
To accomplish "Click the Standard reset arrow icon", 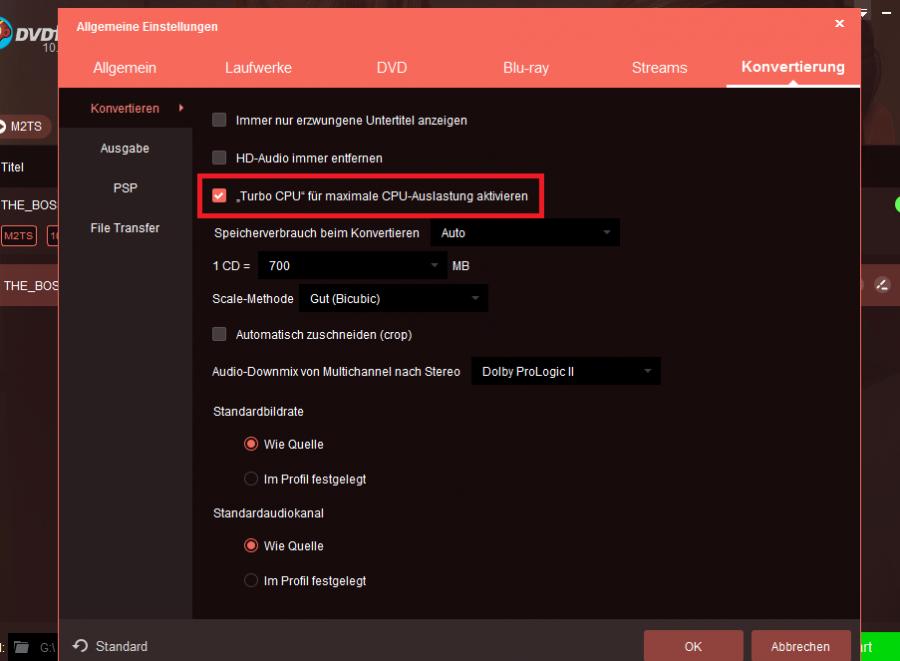I will [81, 646].
